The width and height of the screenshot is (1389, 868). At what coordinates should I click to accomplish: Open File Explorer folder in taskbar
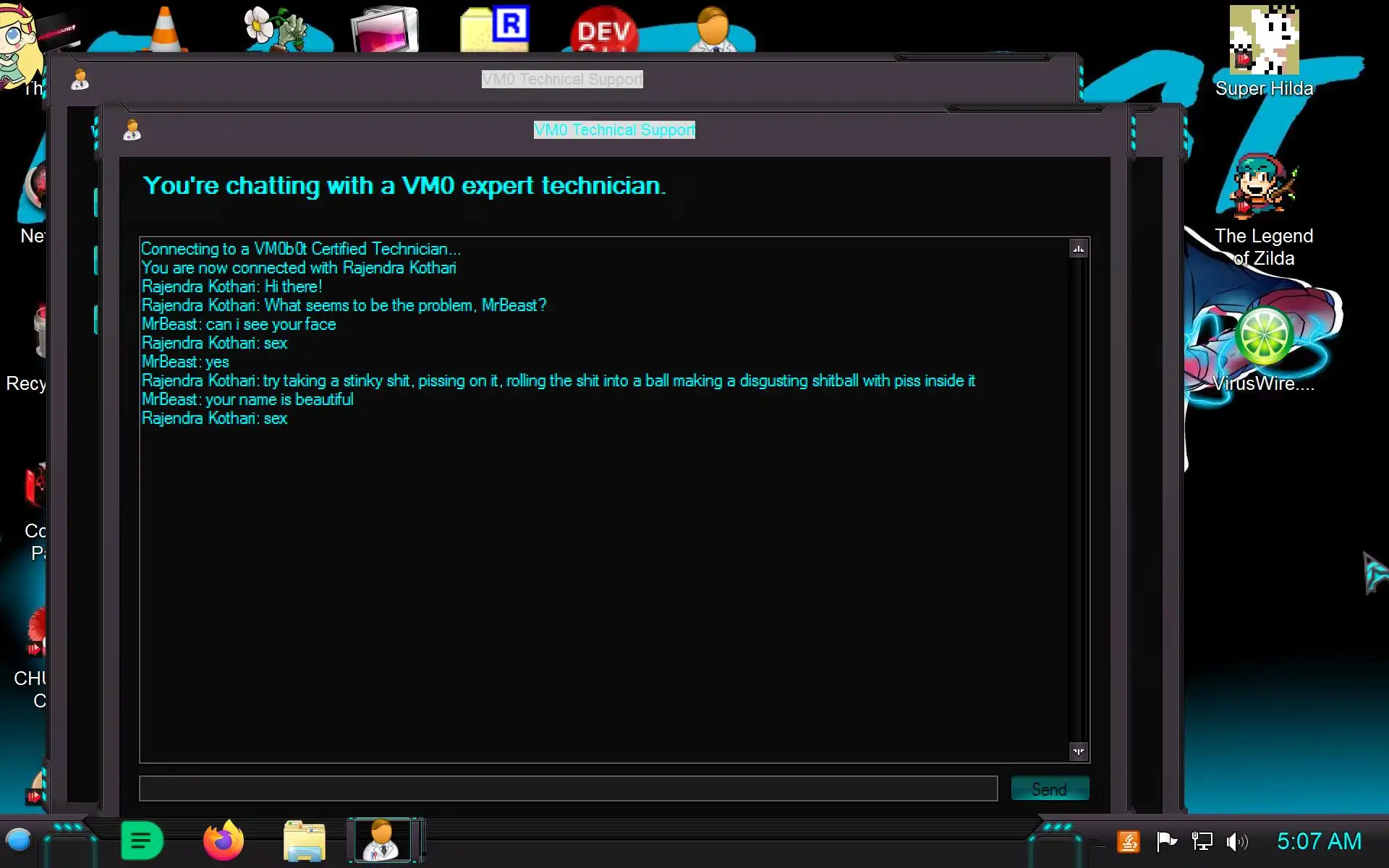pyautogui.click(x=305, y=841)
